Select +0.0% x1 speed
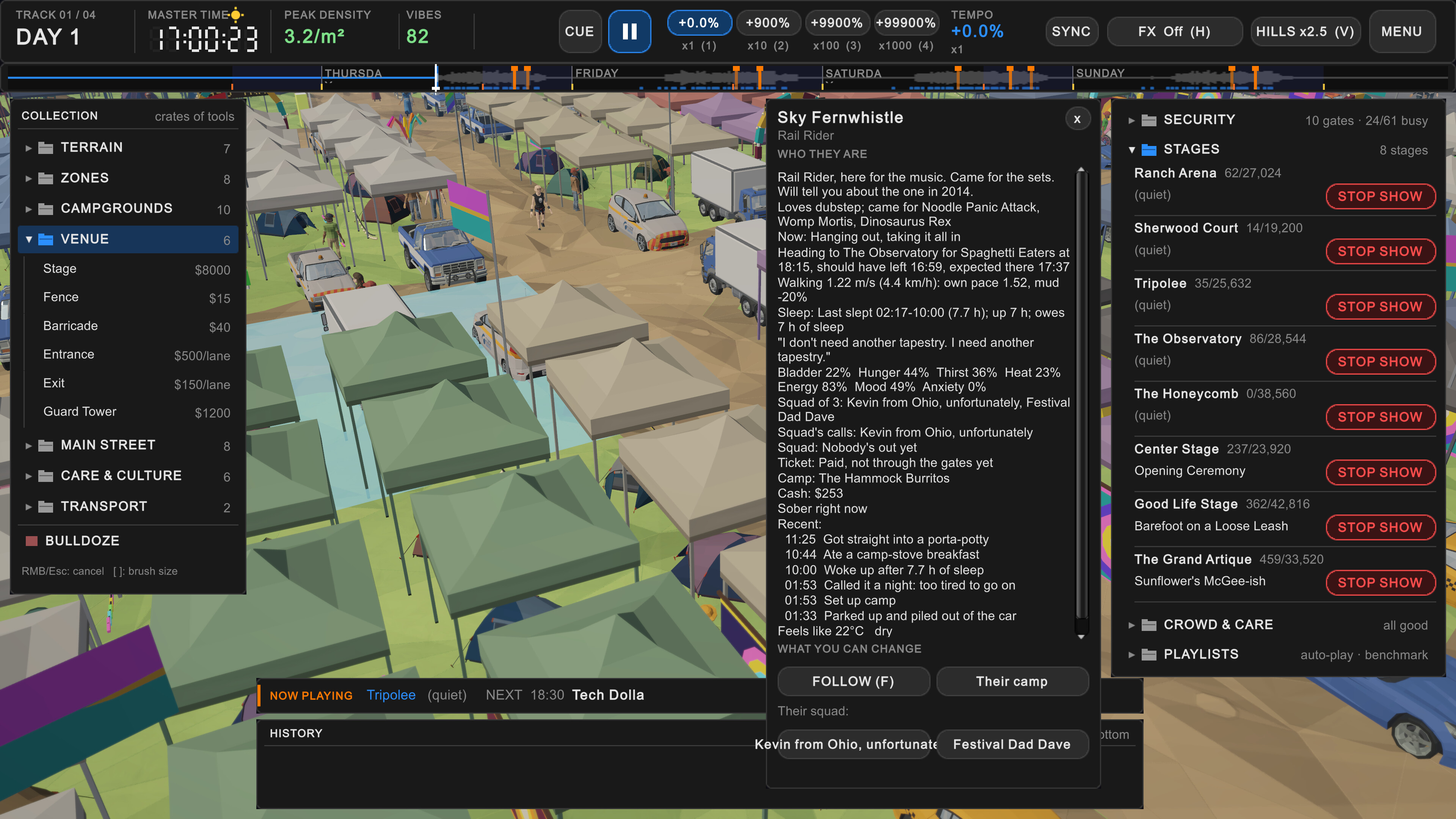The height and width of the screenshot is (819, 1456). [698, 23]
